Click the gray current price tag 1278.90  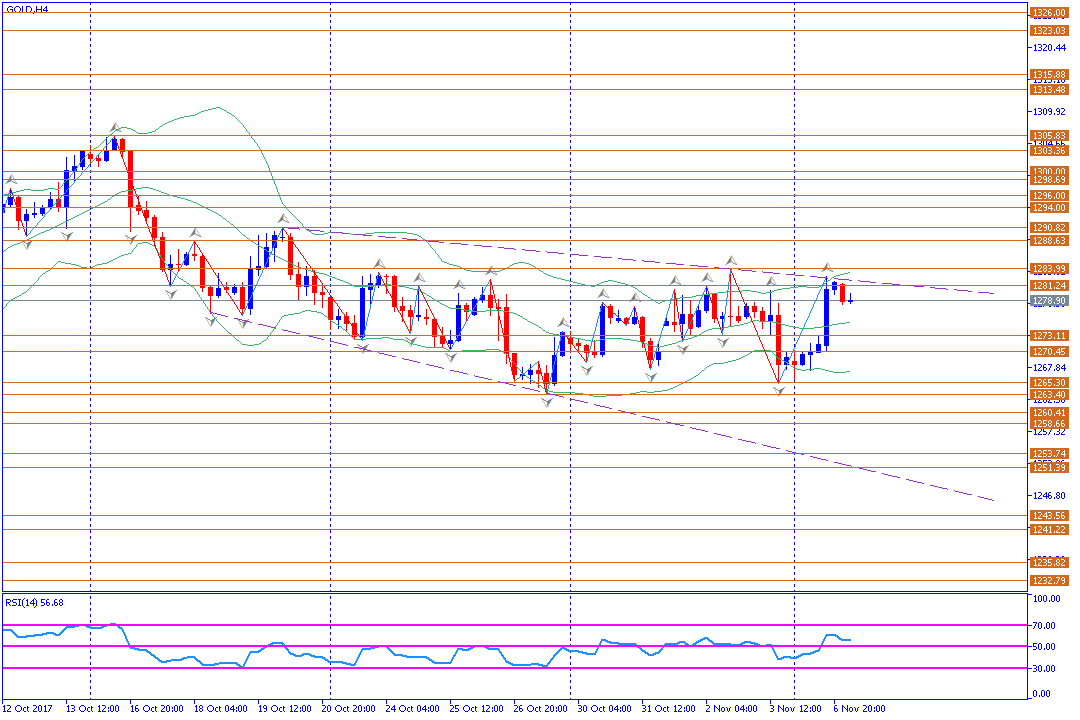pos(1049,301)
